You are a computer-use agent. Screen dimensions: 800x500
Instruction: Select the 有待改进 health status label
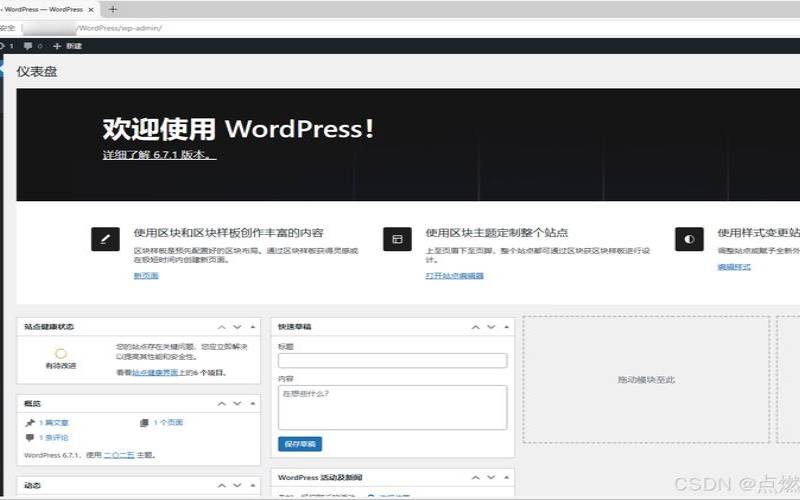[x=61, y=366]
